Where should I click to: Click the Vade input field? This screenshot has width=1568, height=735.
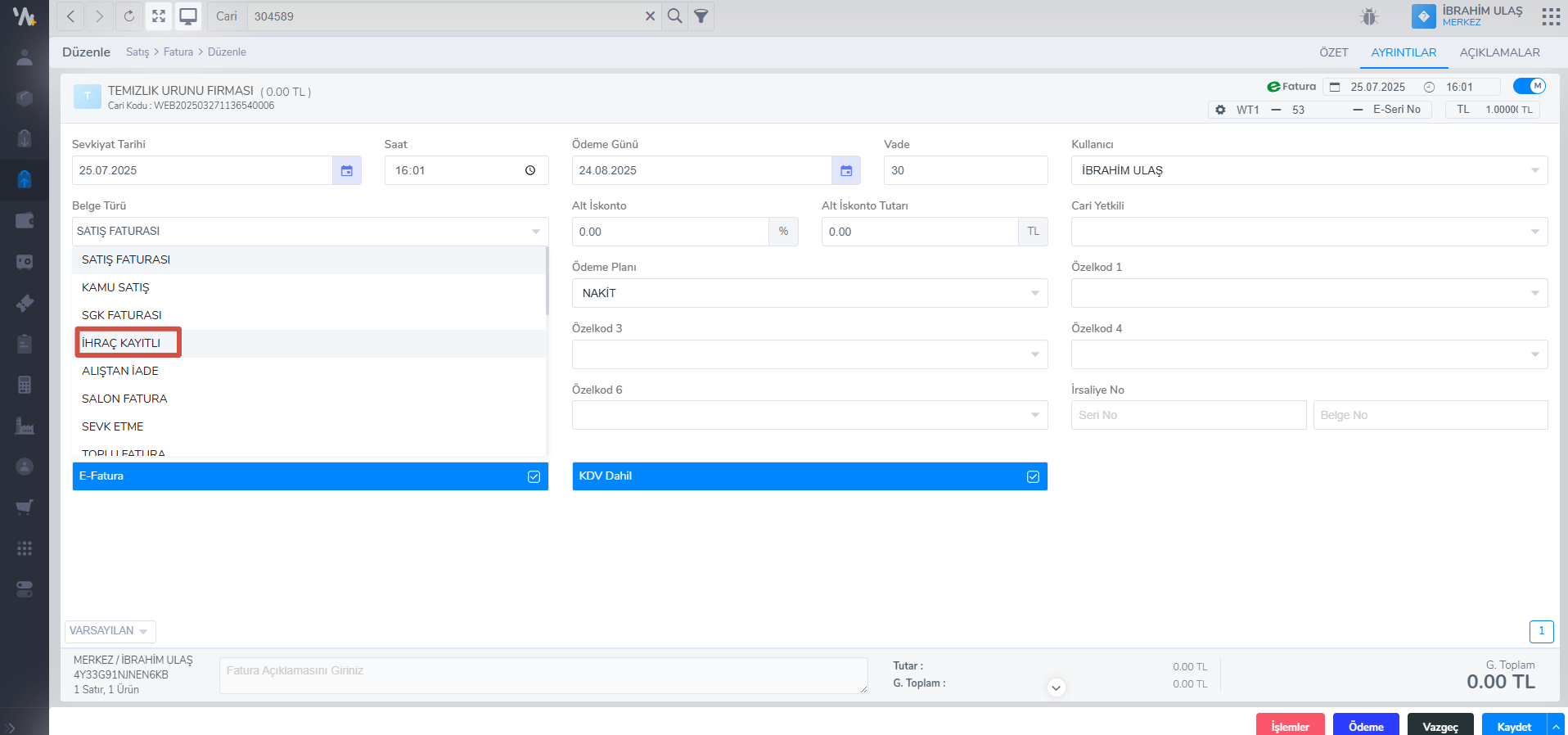pos(965,170)
